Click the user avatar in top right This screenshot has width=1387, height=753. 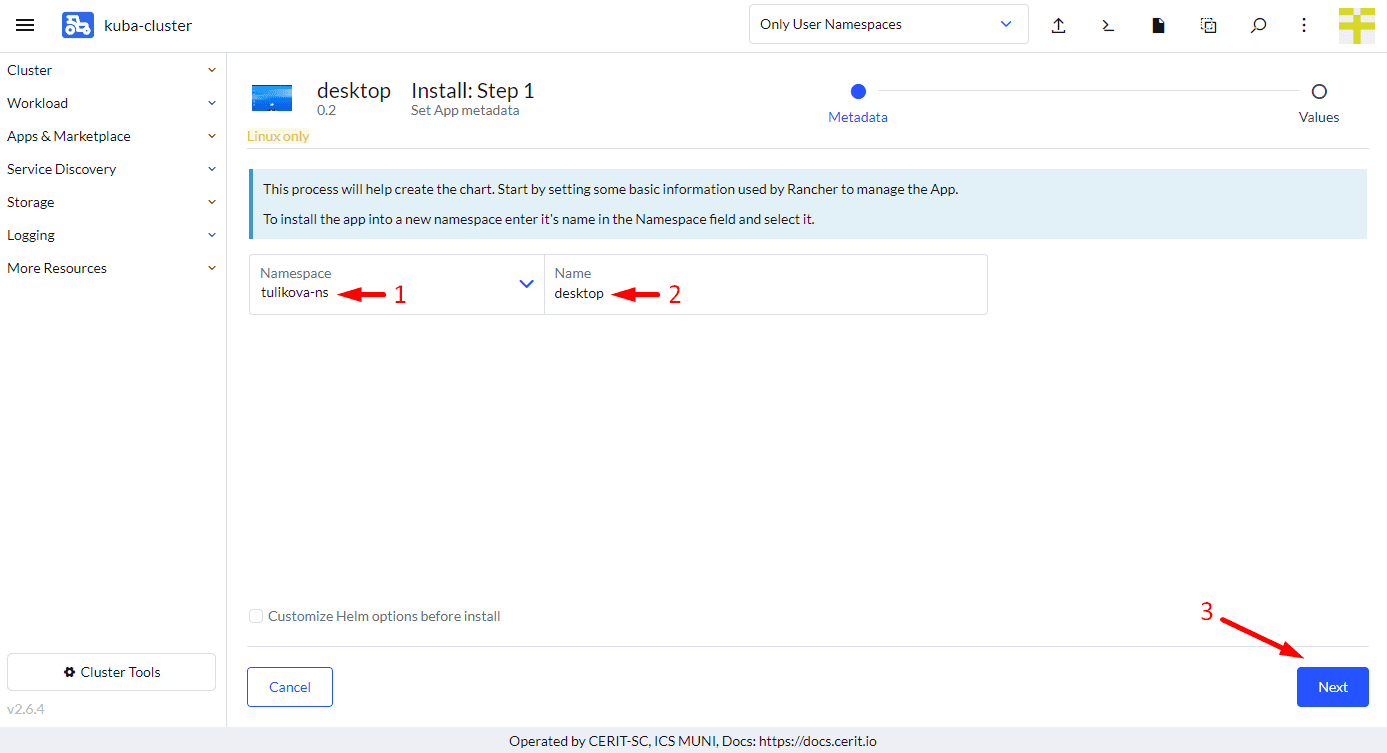click(1356, 25)
